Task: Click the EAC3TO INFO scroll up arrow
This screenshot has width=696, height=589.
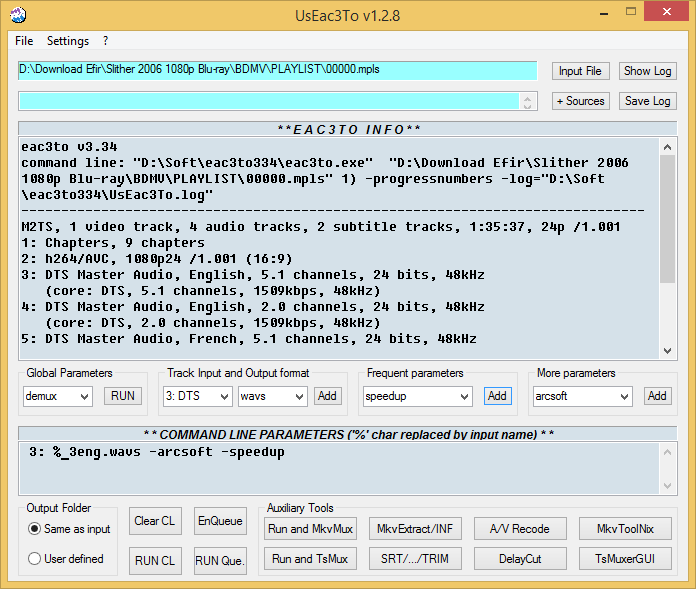Action: (x=667, y=147)
